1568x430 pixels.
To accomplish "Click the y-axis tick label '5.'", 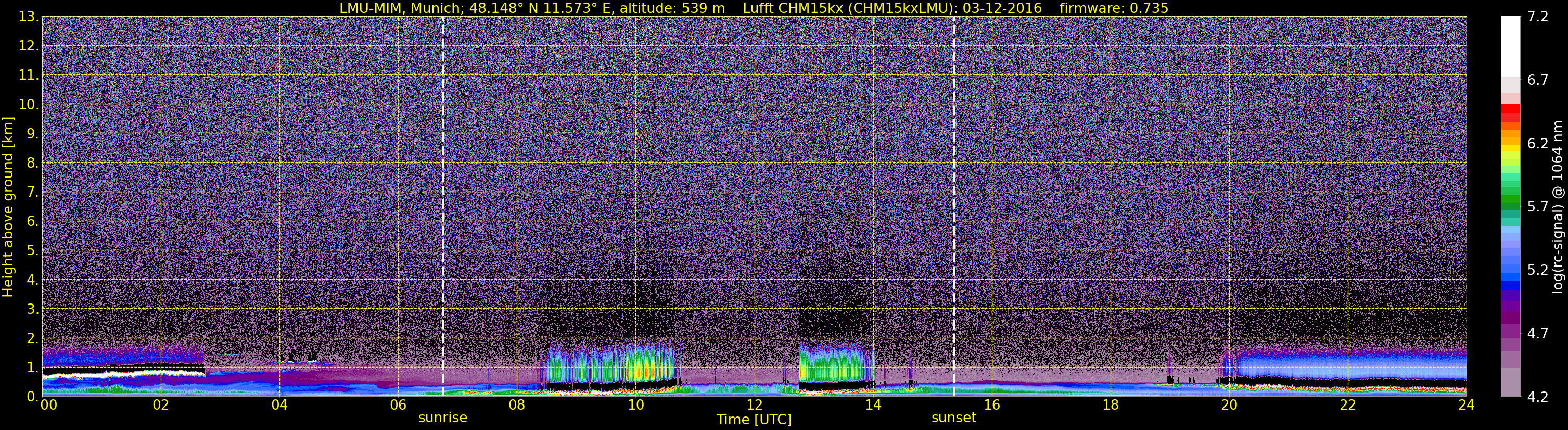I will [32, 251].
